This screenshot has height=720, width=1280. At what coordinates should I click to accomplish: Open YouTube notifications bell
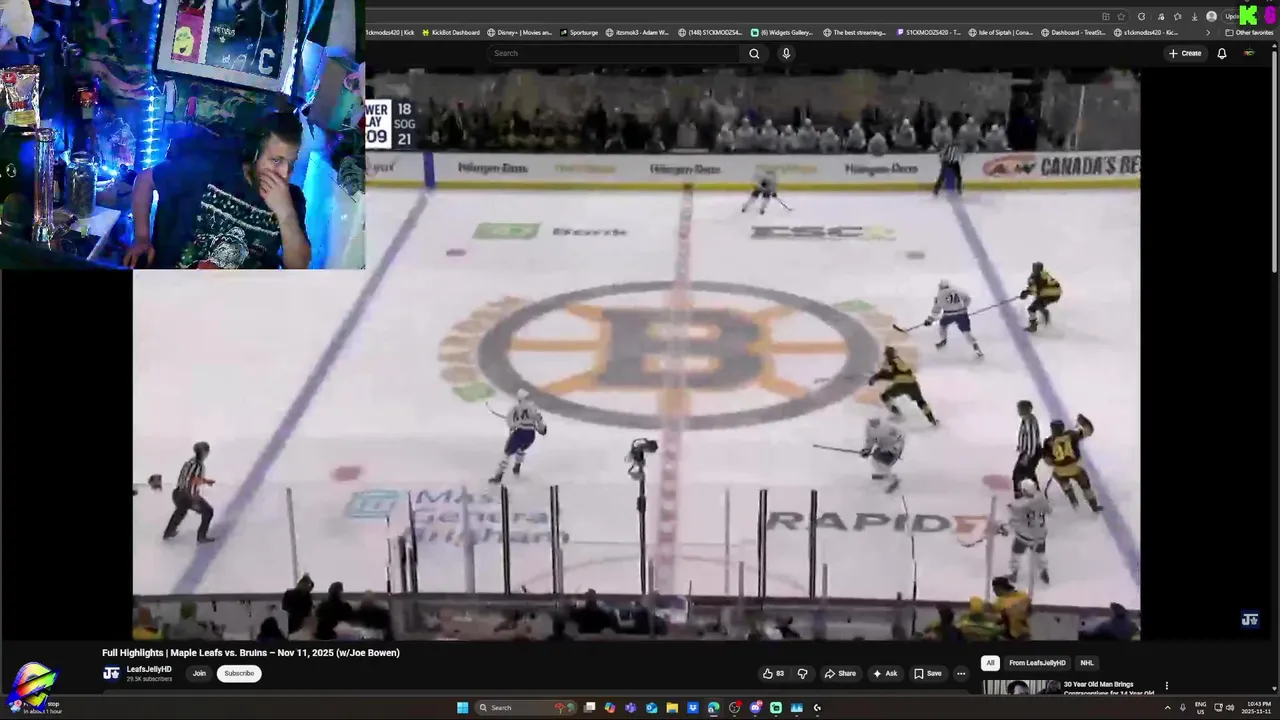click(1221, 53)
